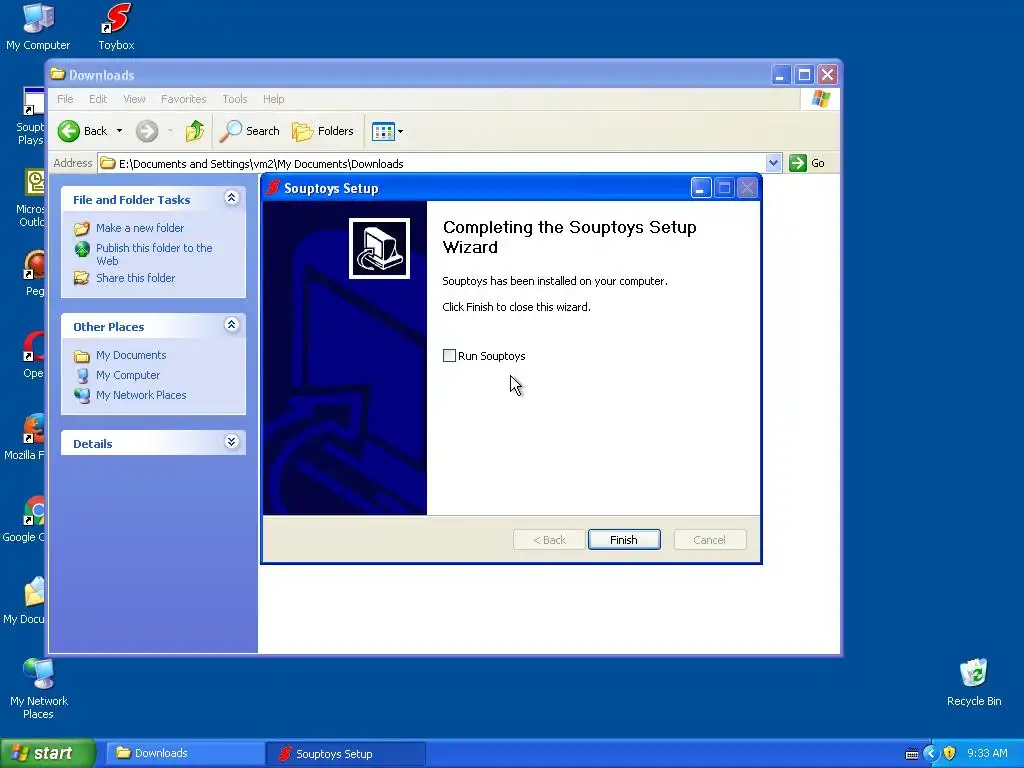
Task: Select the Recycle Bin icon
Action: click(x=974, y=682)
